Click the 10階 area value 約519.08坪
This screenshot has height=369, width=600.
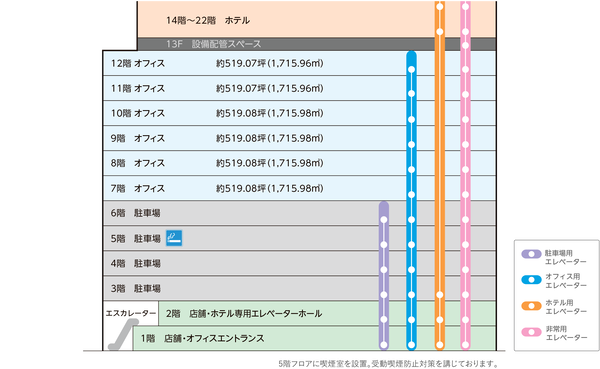[241, 113]
